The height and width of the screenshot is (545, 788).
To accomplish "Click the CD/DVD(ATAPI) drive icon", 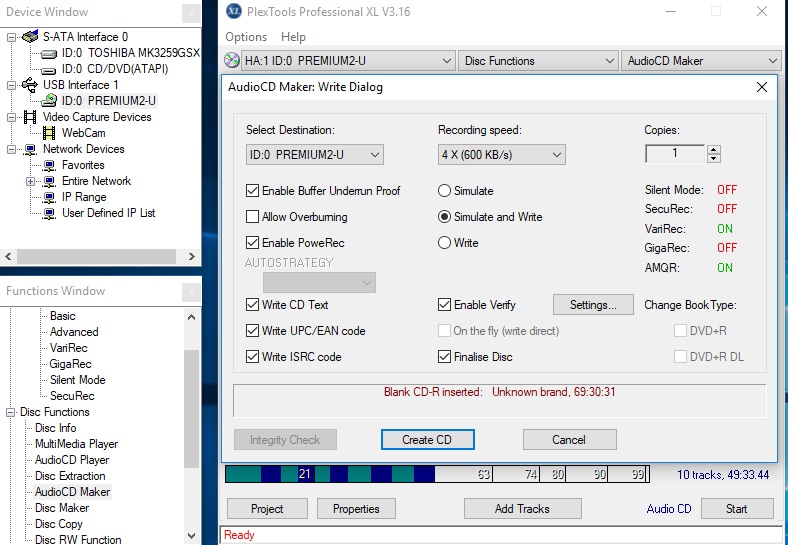I will pyautogui.click(x=49, y=69).
